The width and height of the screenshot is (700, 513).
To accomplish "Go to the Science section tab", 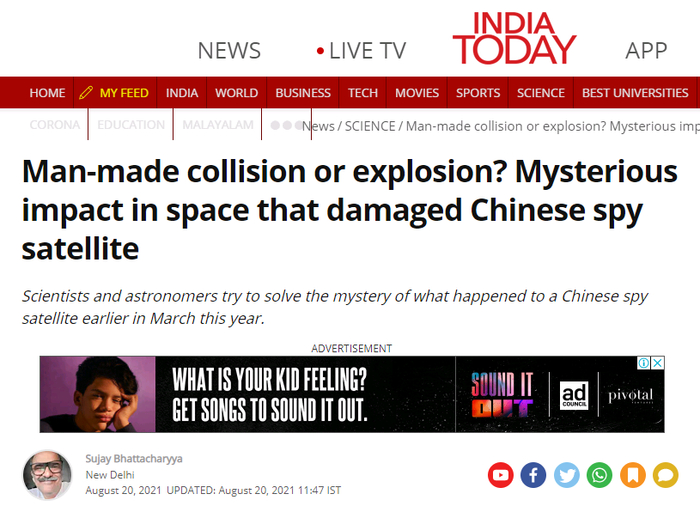I will pos(541,93).
